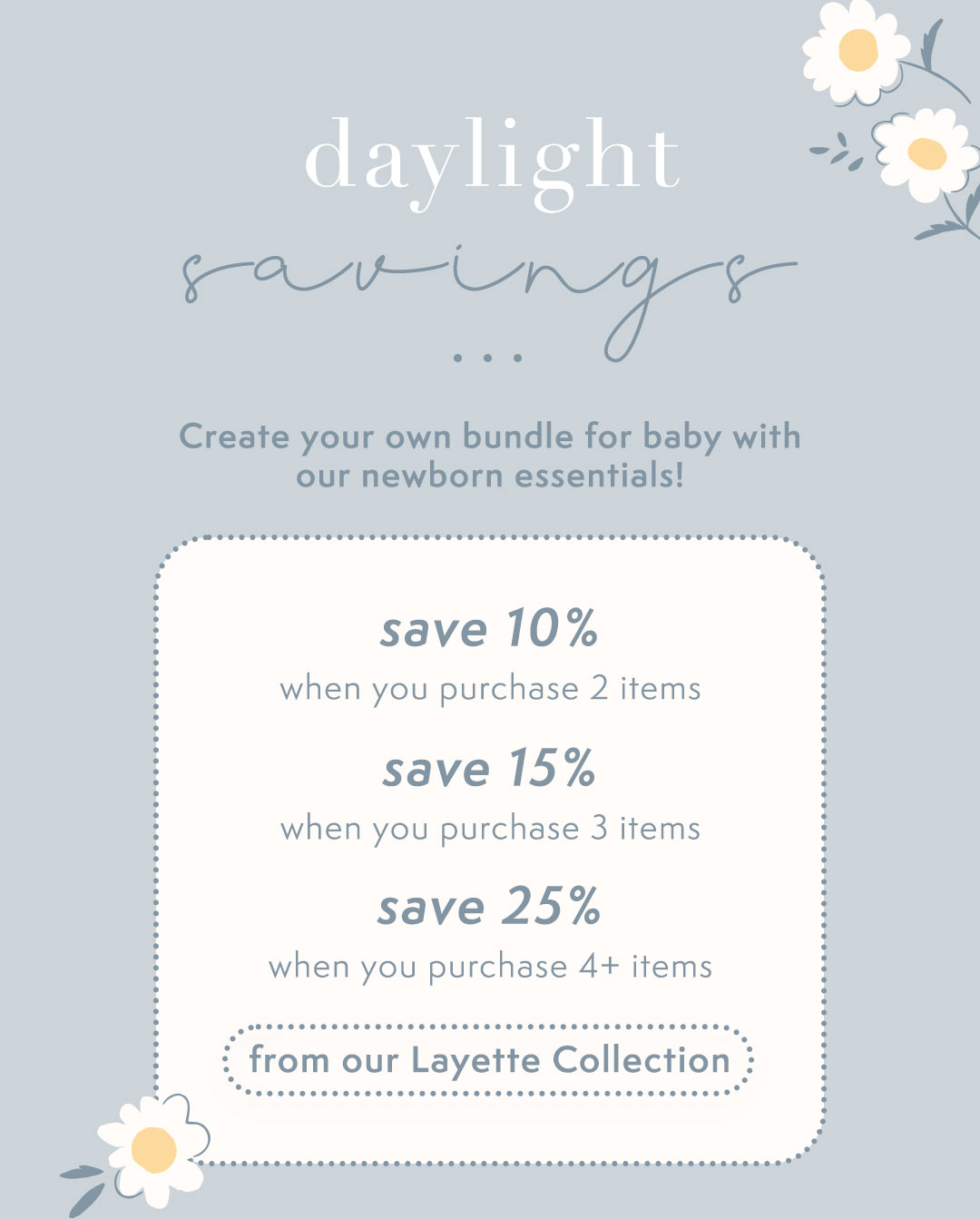Open the 'from our Layette Collection' button
Viewport: 980px width, 1219px height.
tap(488, 1060)
